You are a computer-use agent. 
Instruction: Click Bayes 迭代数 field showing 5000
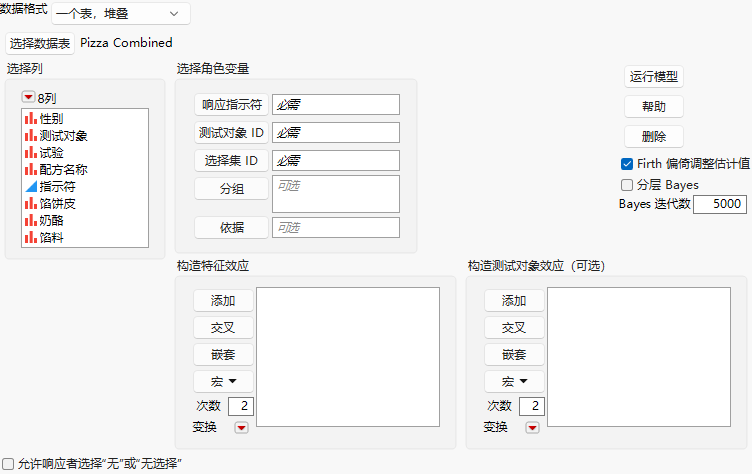[x=720, y=204]
